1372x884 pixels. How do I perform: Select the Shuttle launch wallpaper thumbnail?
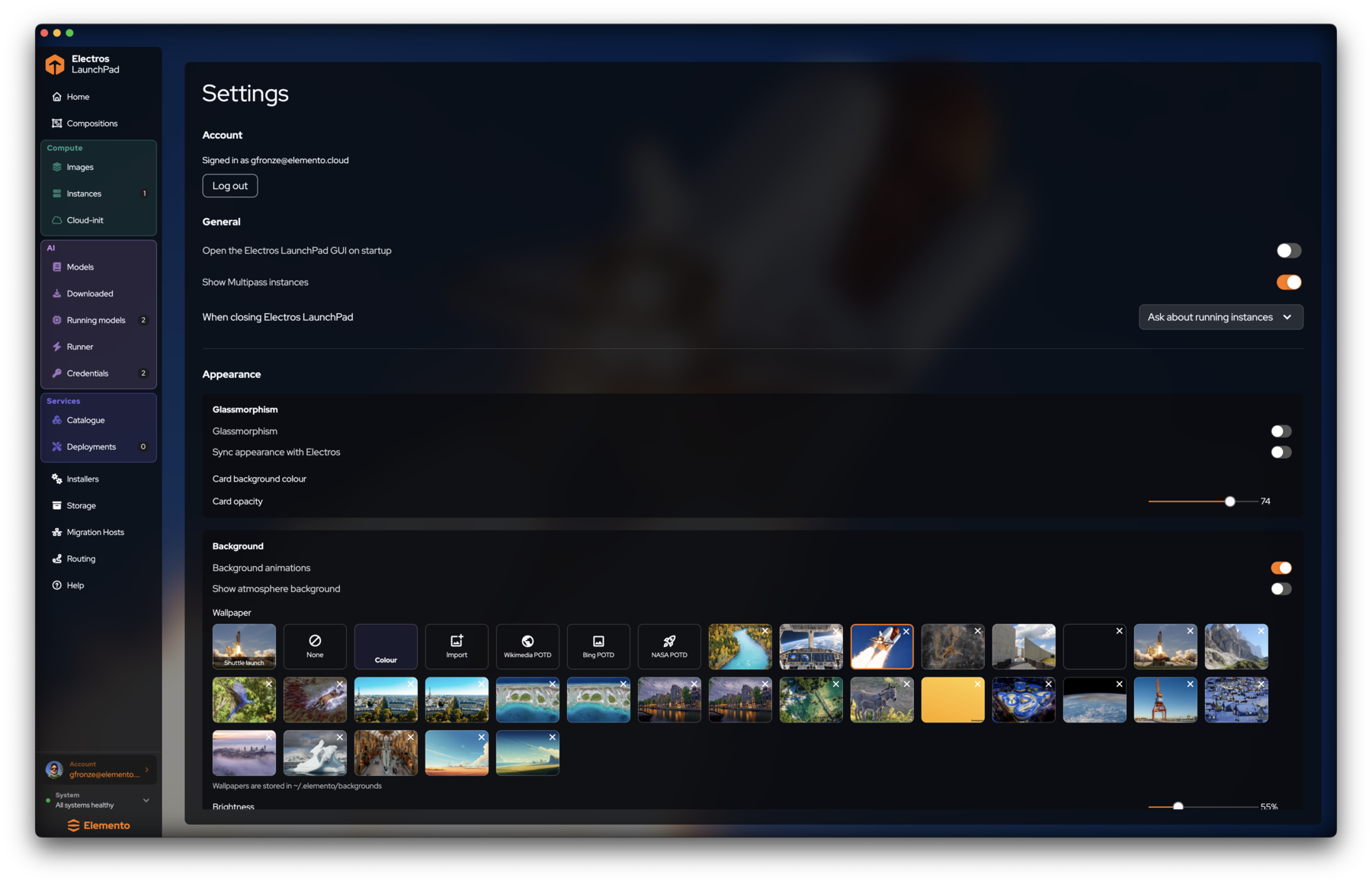click(x=244, y=646)
